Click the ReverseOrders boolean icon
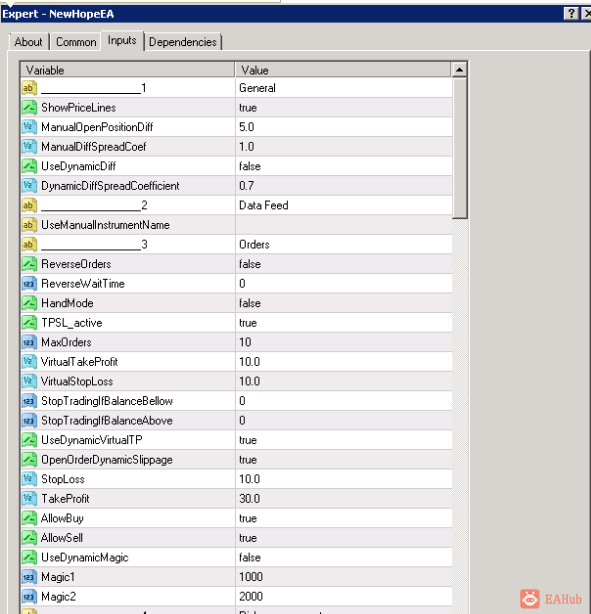Screen dimensions: 591x614 coord(29,264)
